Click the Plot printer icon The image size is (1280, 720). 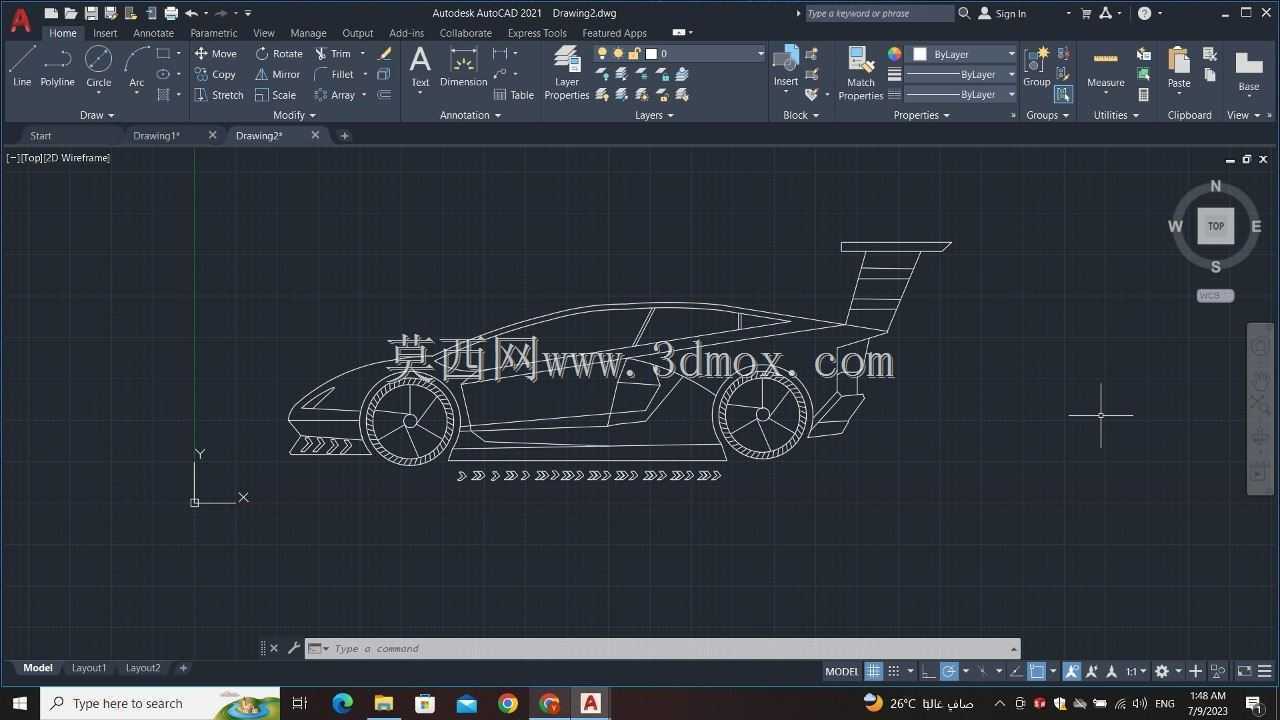pos(171,13)
